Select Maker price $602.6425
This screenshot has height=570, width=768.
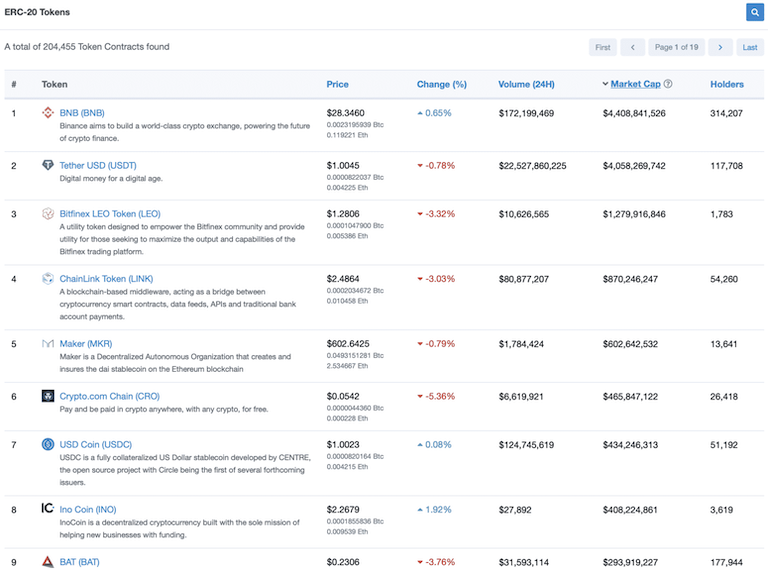pos(348,344)
